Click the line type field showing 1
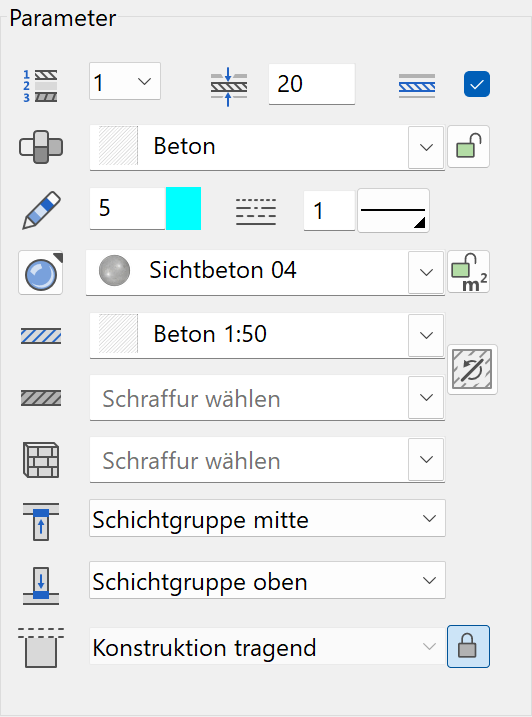This screenshot has height=717, width=532. (x=329, y=211)
